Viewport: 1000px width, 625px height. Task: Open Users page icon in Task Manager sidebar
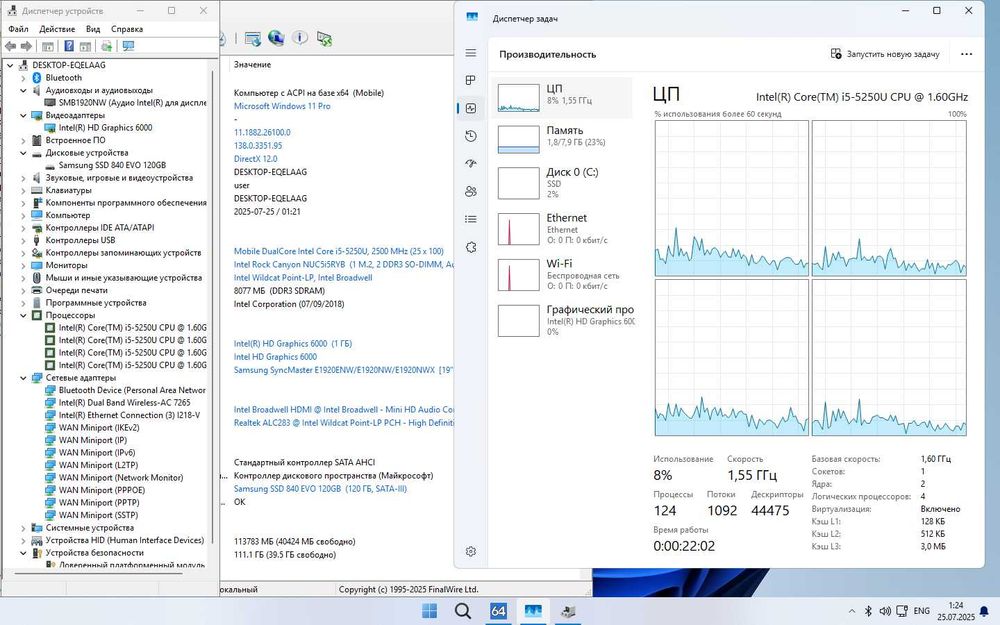point(471,191)
